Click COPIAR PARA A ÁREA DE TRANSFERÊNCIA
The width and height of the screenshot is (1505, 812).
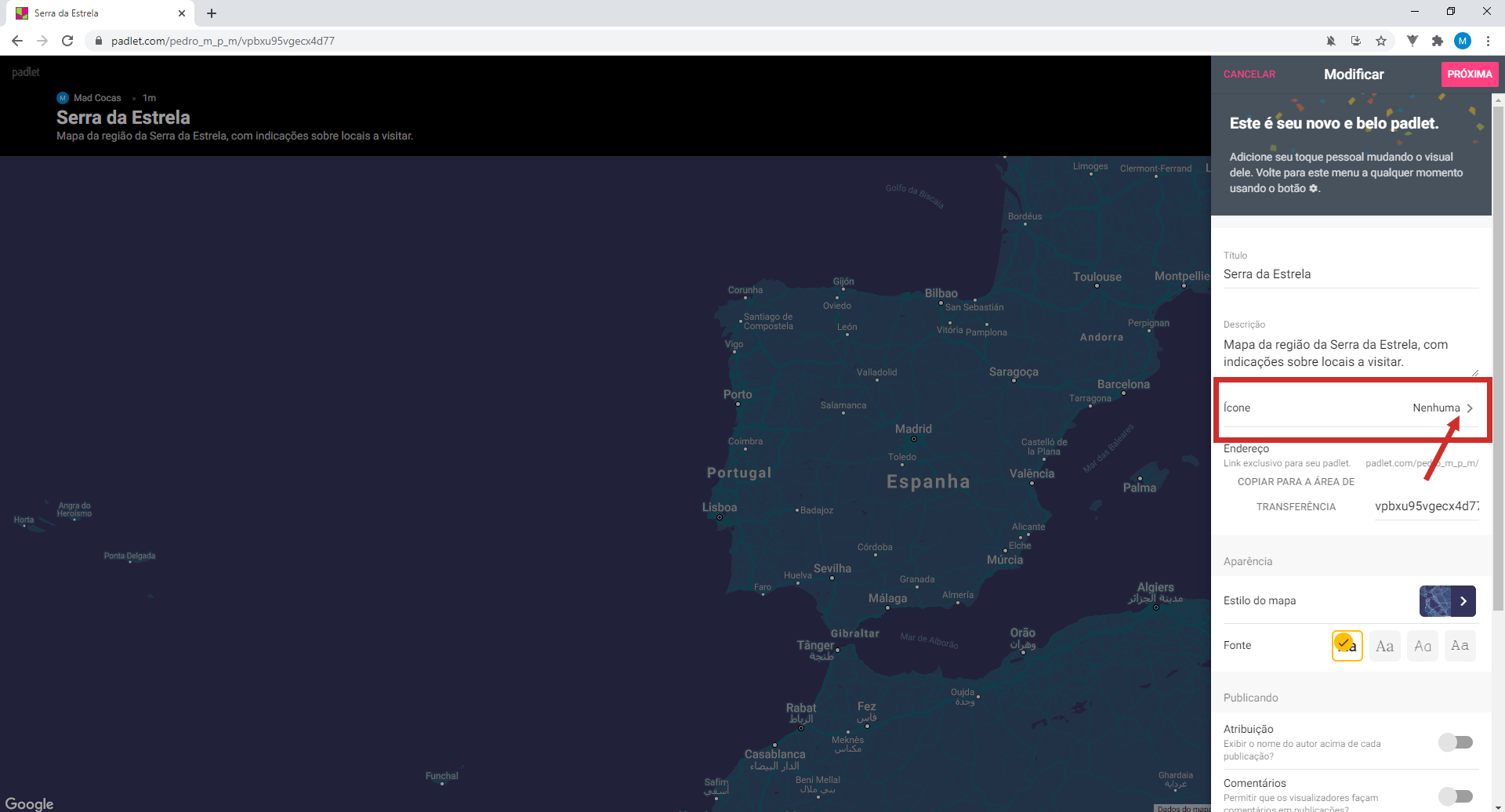click(x=1296, y=495)
